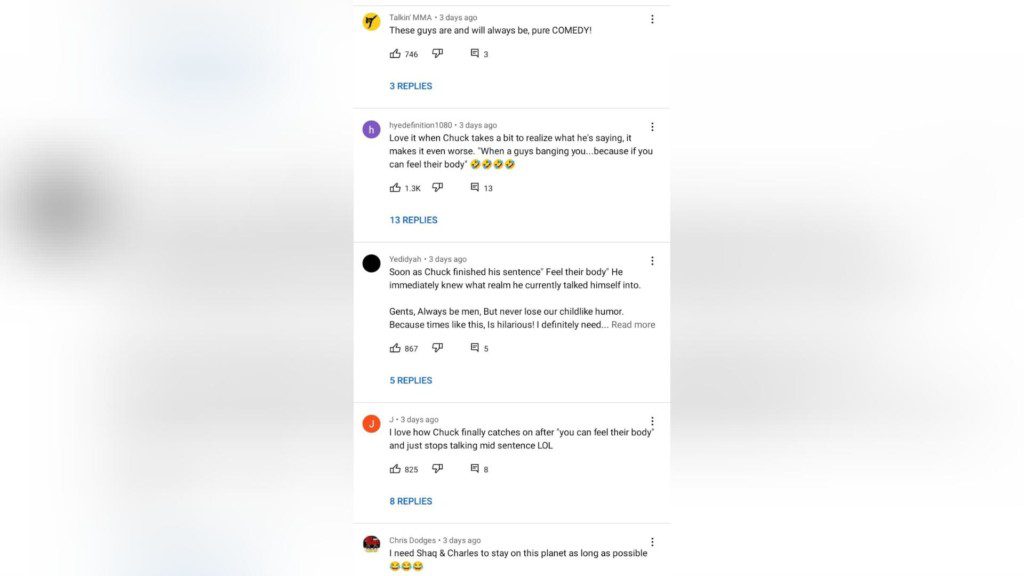Click Read more on Yedidyah's comment
The height and width of the screenshot is (576, 1024).
click(x=633, y=325)
